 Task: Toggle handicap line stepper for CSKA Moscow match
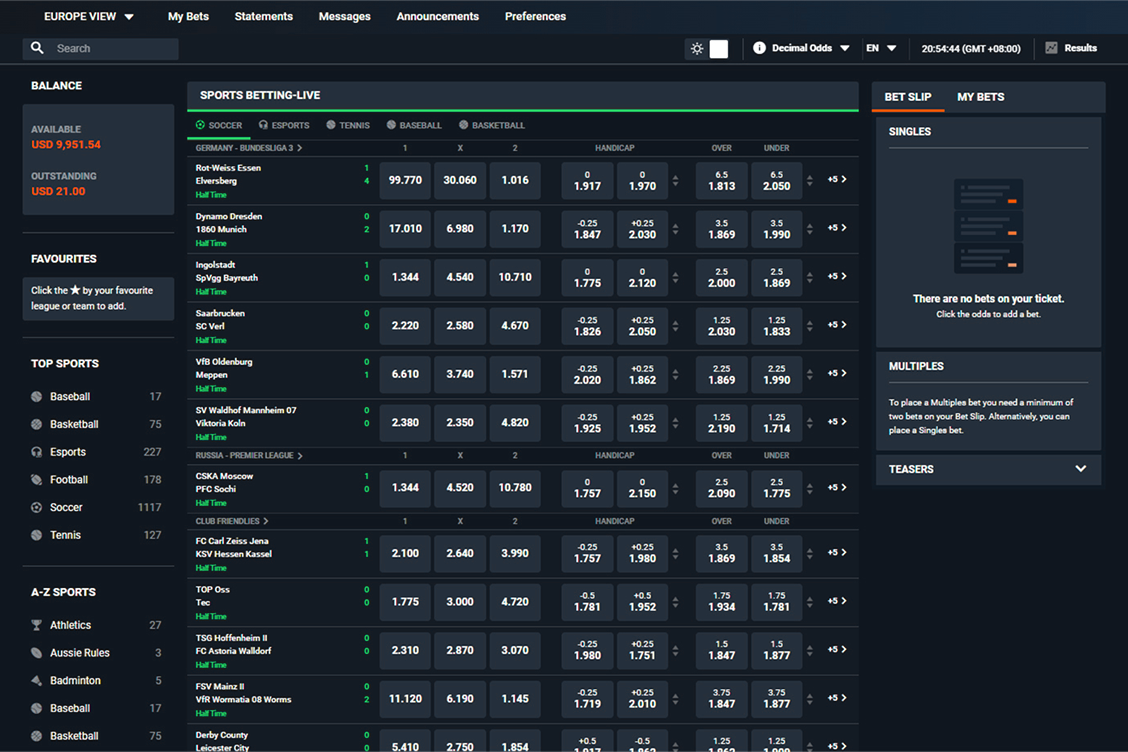click(675, 488)
